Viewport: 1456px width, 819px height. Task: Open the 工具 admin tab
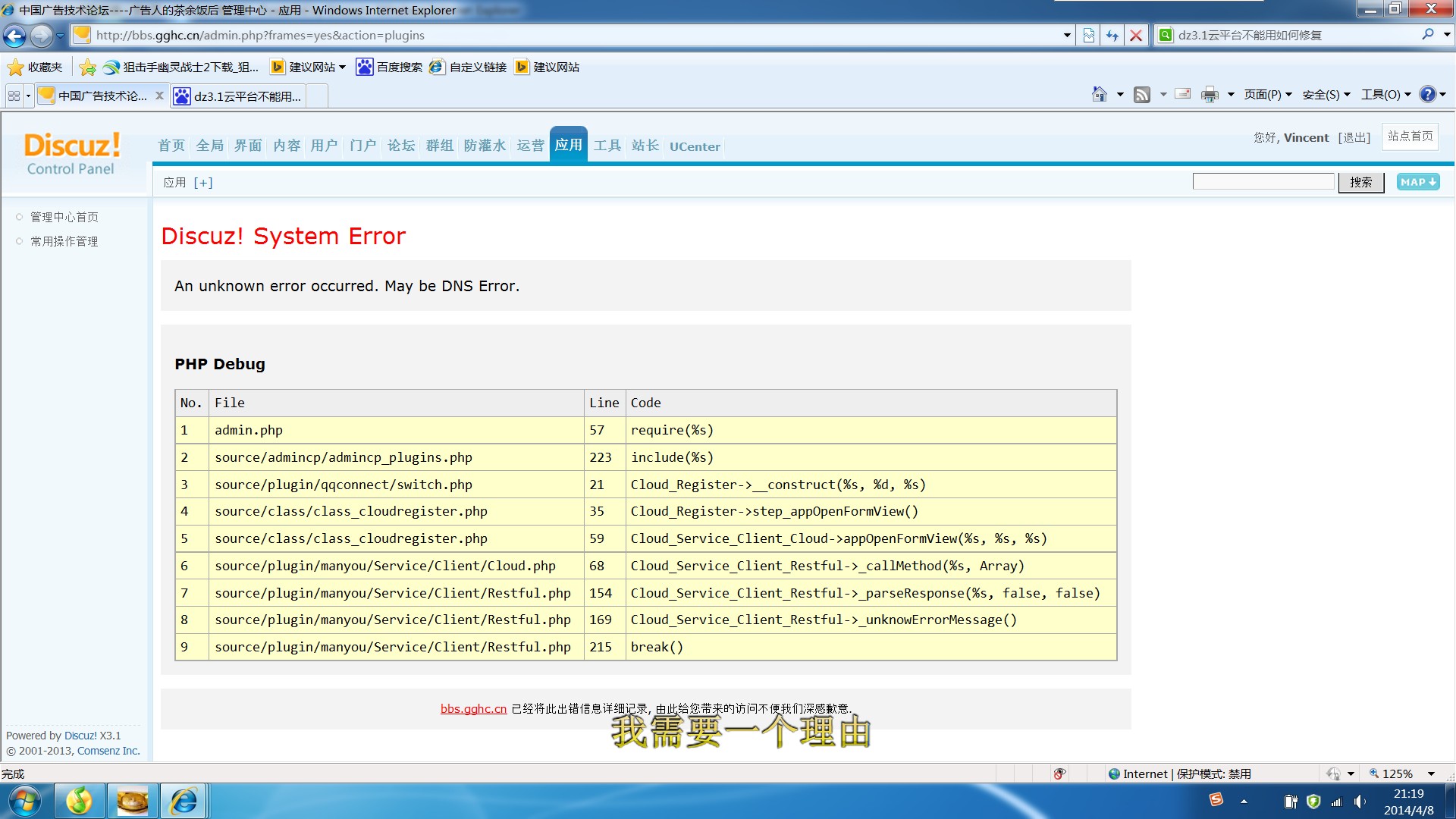(x=607, y=146)
